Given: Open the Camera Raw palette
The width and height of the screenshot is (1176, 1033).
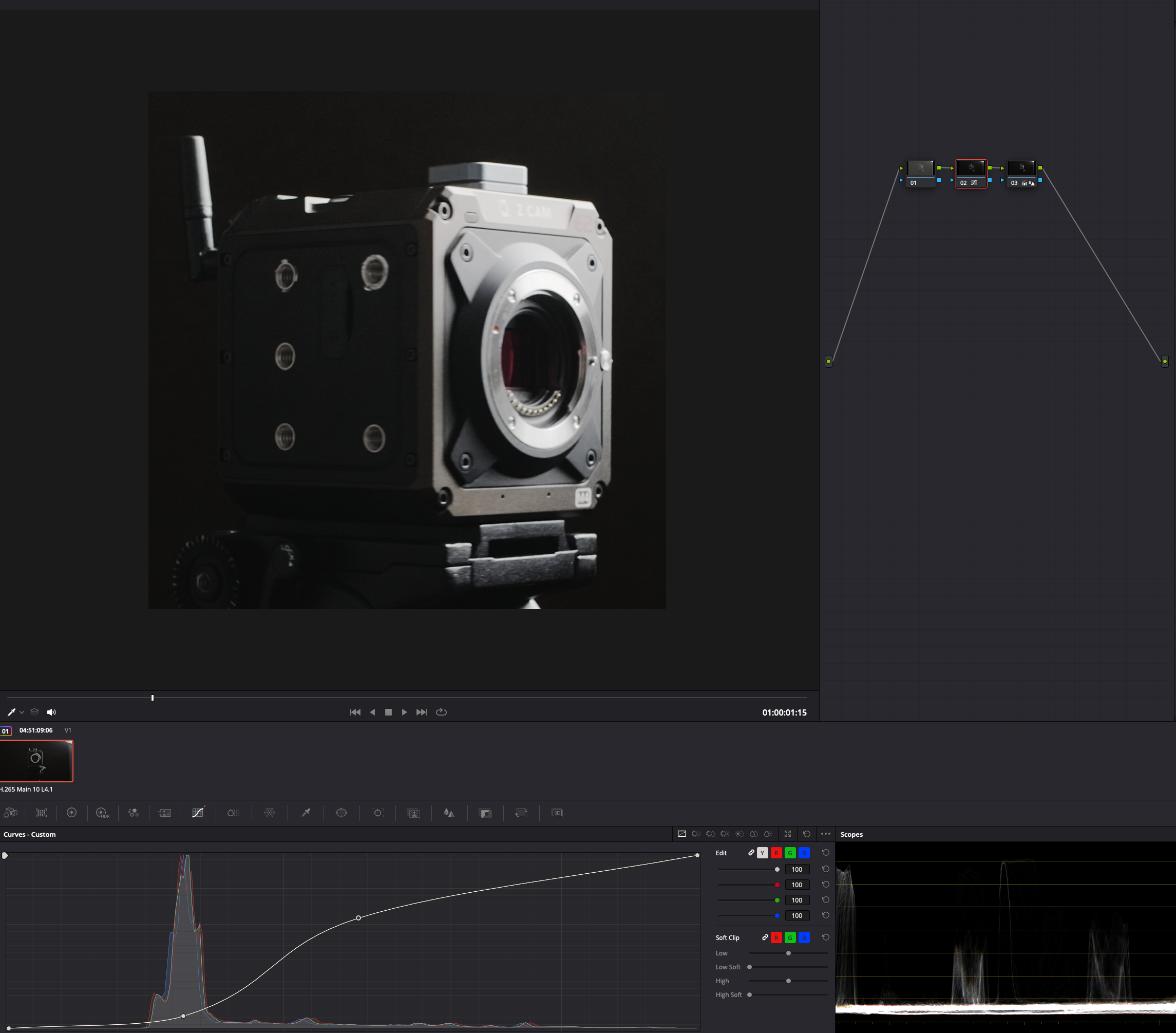Looking at the screenshot, I should coord(11,813).
